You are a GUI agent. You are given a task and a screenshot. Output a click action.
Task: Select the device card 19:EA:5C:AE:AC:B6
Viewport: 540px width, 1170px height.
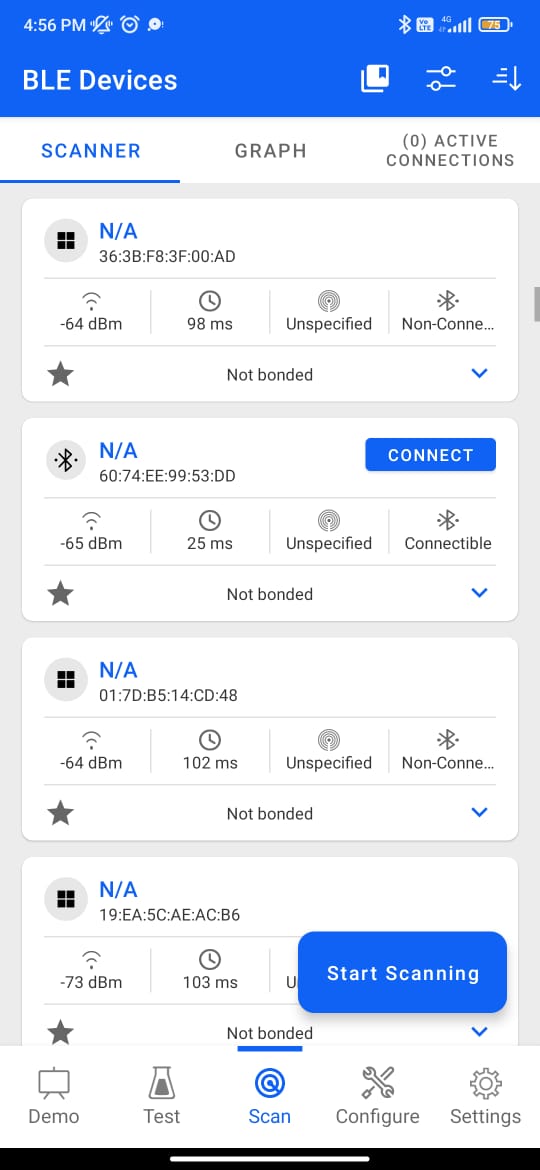coord(270,951)
